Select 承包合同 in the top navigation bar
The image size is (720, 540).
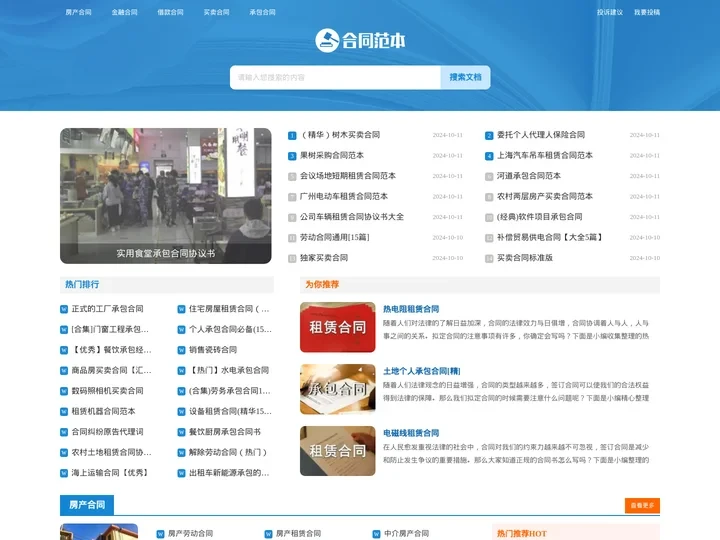pos(262,13)
